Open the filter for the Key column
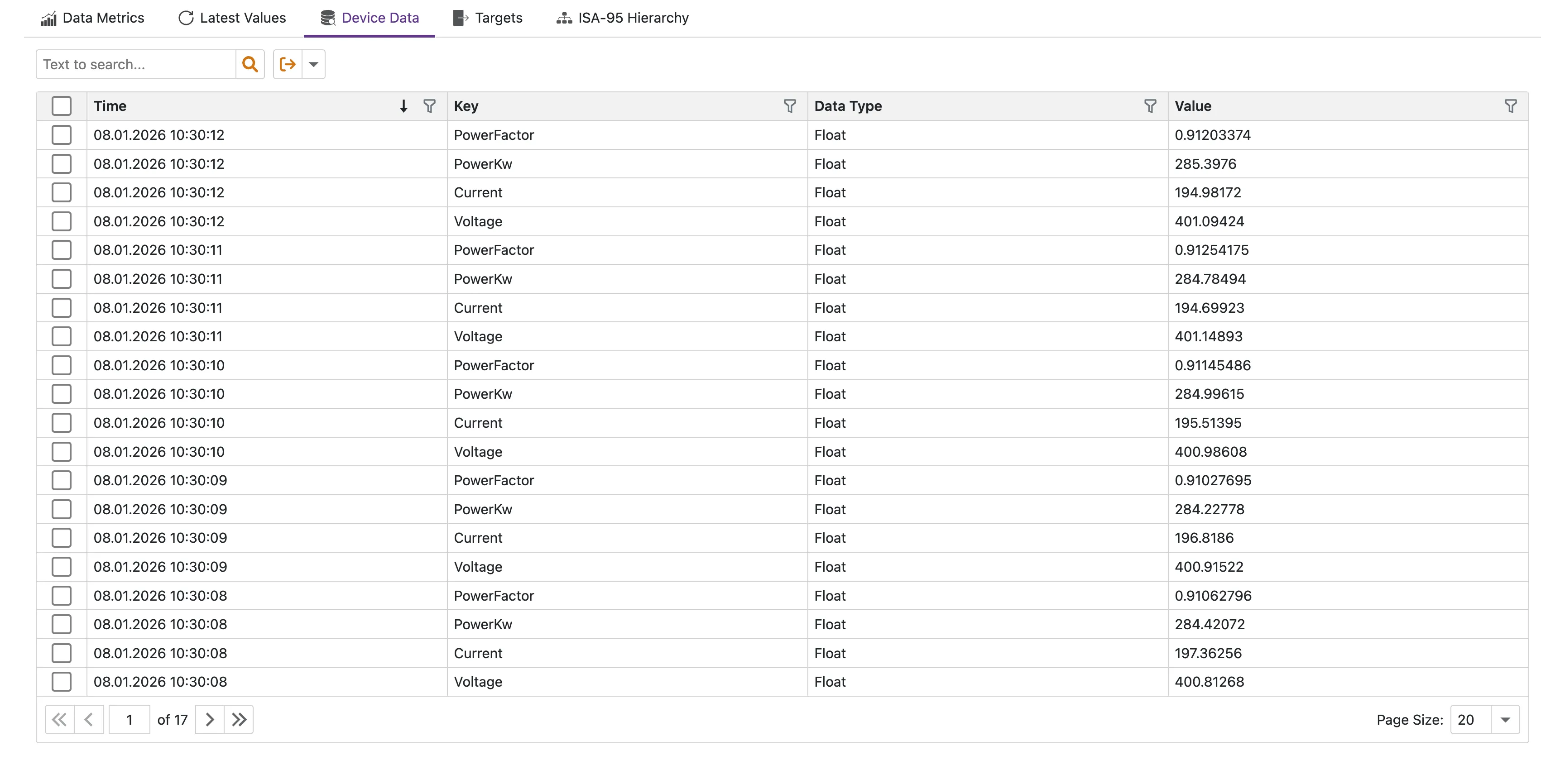The width and height of the screenshot is (1565, 784). 790,106
